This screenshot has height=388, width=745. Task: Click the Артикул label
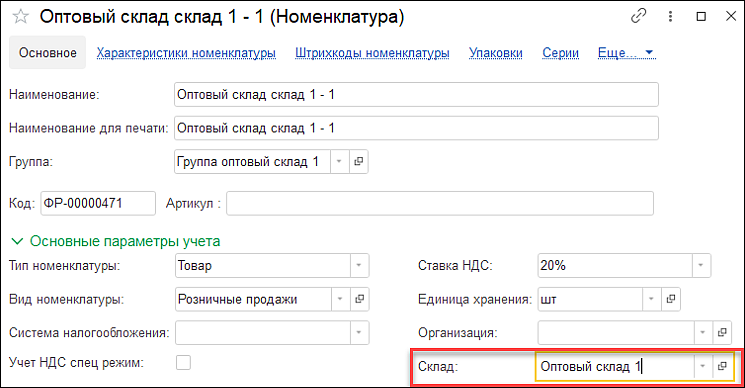[x=193, y=203]
